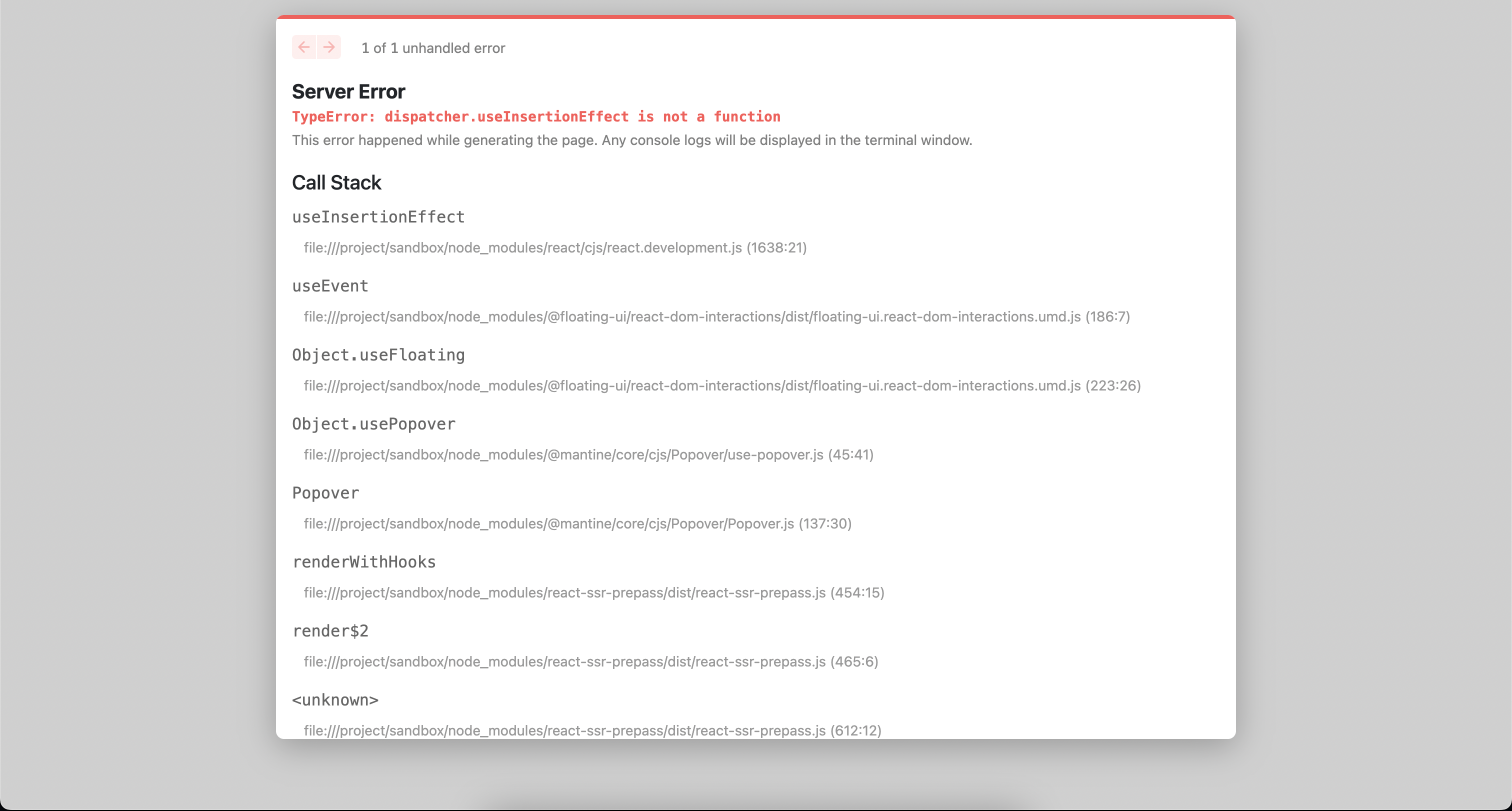
Task: Click the error overlay description text
Action: [631, 140]
